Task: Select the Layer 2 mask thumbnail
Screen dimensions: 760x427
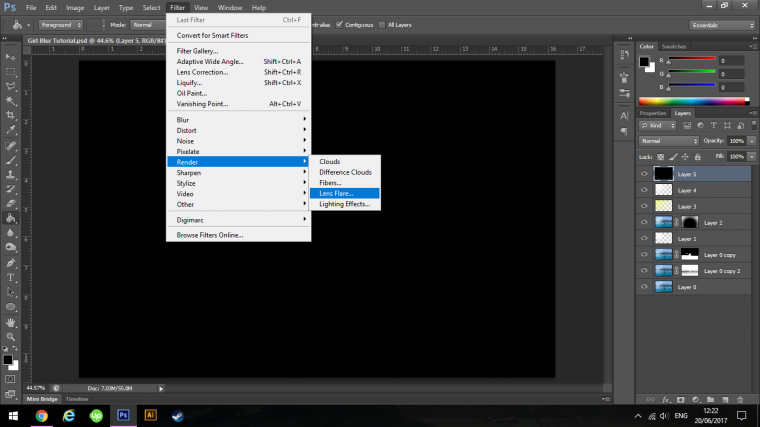Action: click(690, 222)
